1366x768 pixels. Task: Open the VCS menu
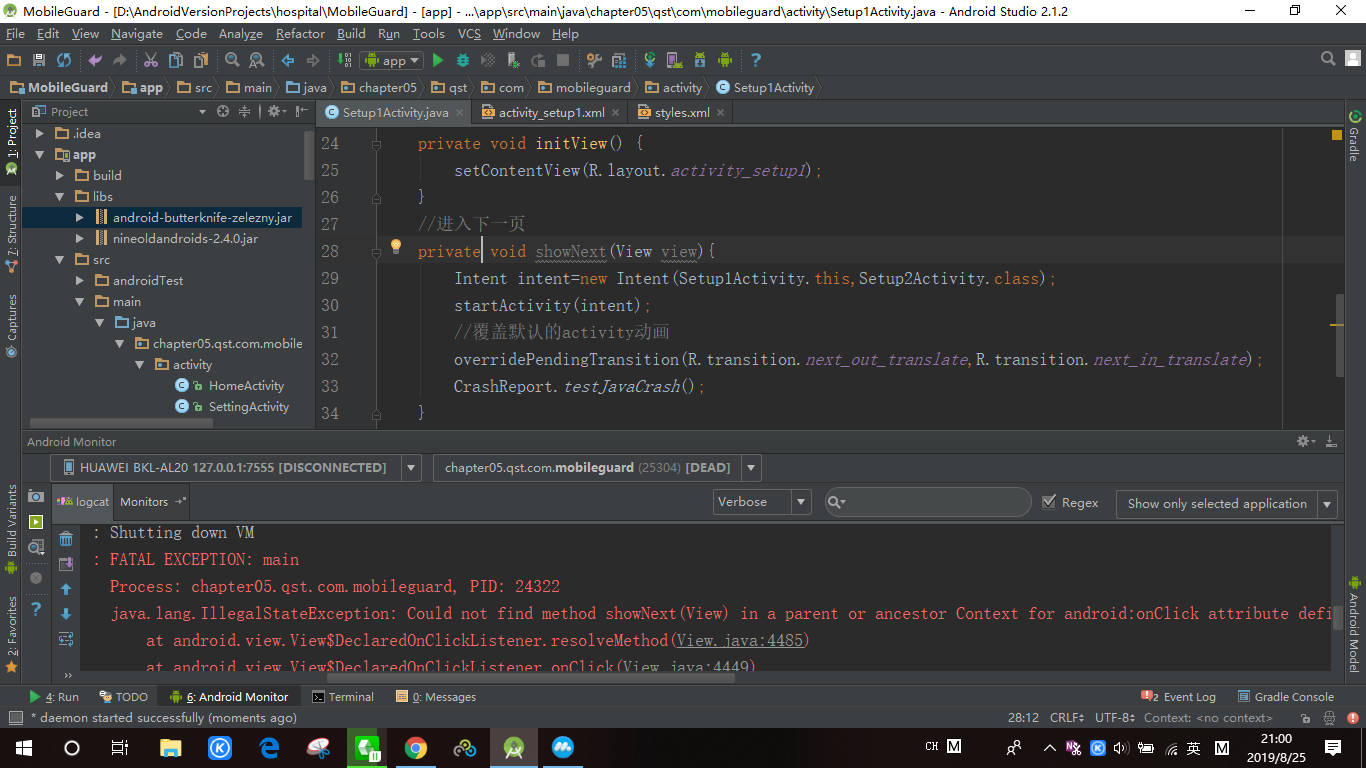tap(469, 33)
